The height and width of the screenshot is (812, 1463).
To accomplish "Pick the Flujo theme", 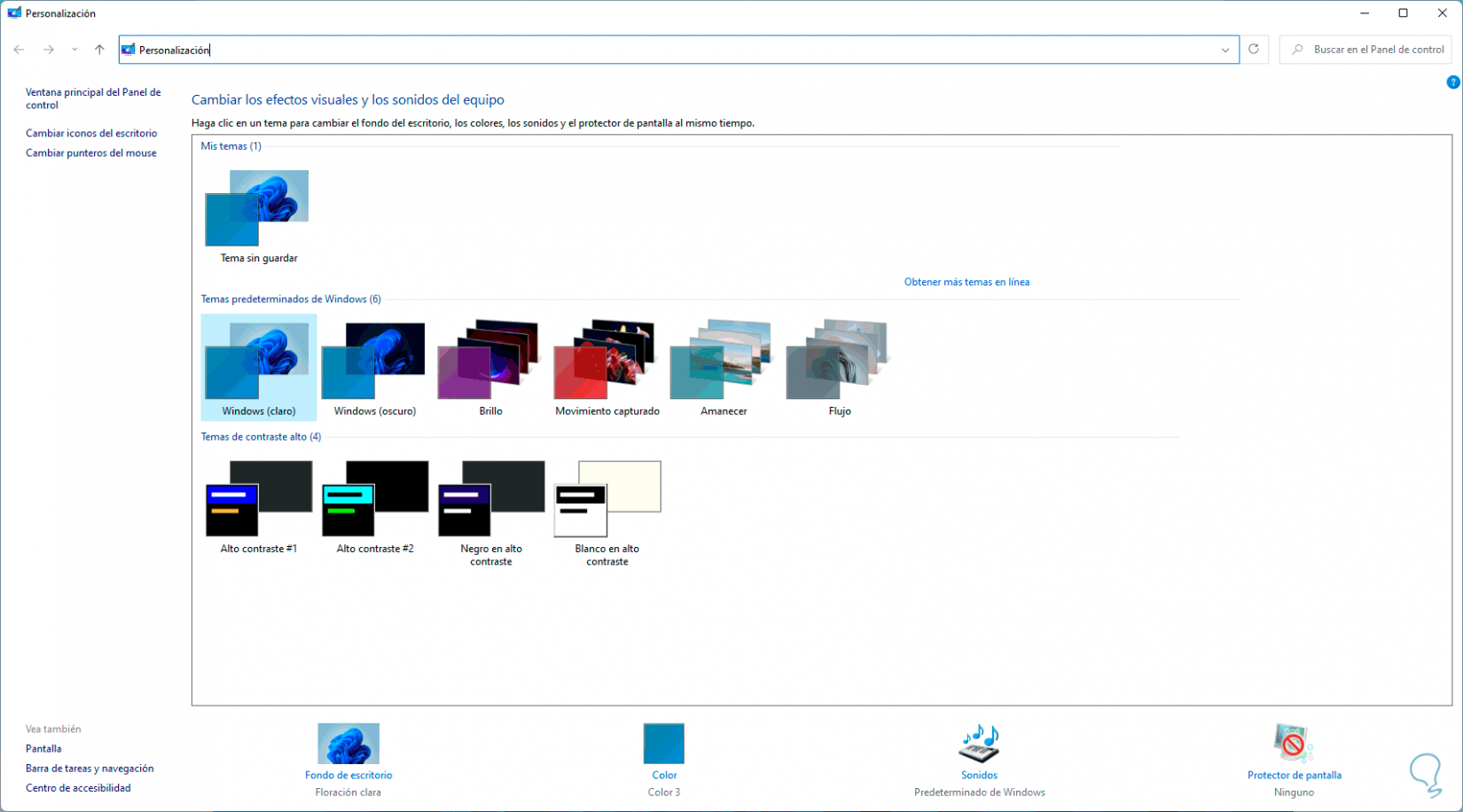I will (839, 367).
